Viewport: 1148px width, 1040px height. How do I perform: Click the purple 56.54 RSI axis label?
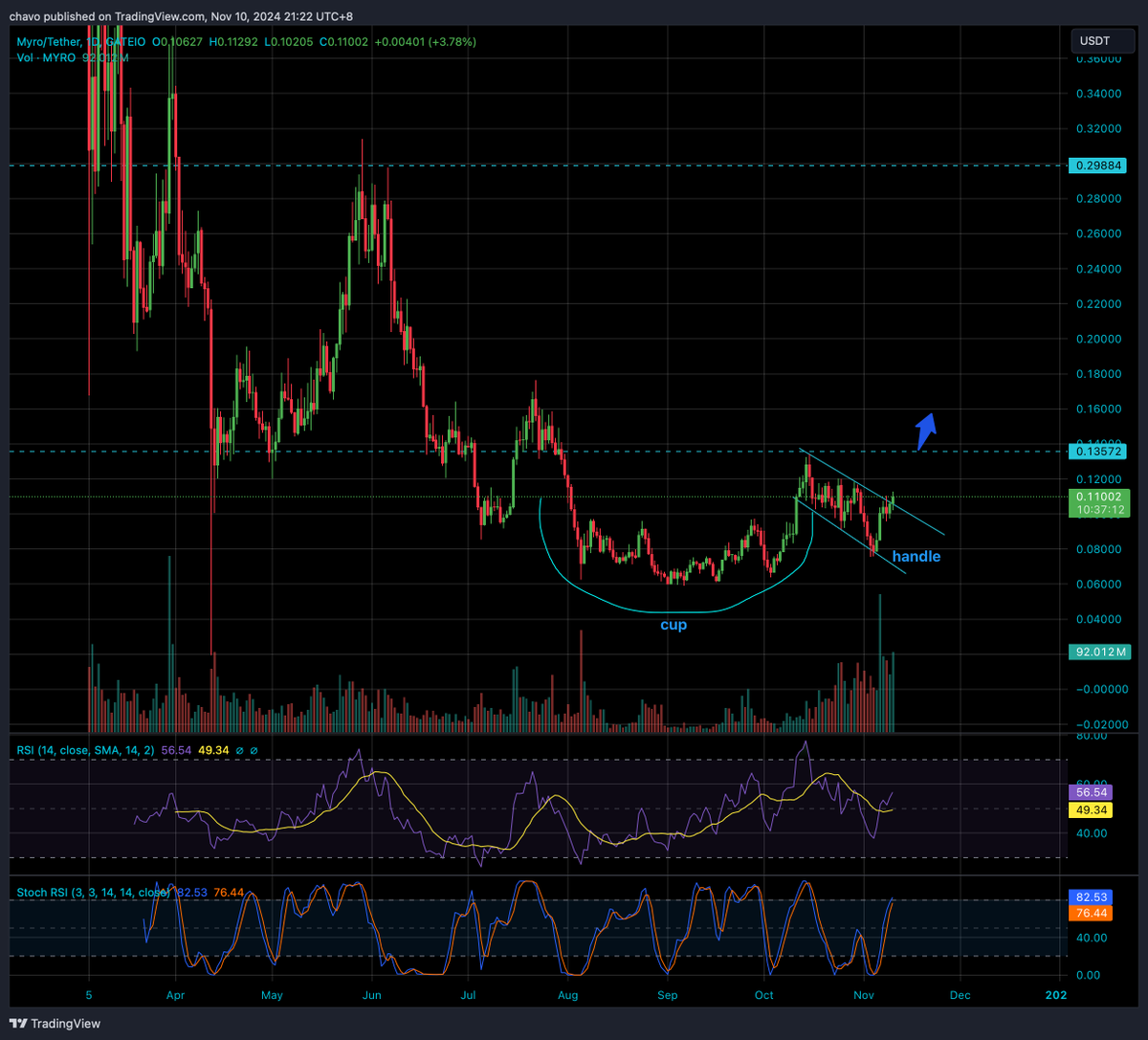1091,792
